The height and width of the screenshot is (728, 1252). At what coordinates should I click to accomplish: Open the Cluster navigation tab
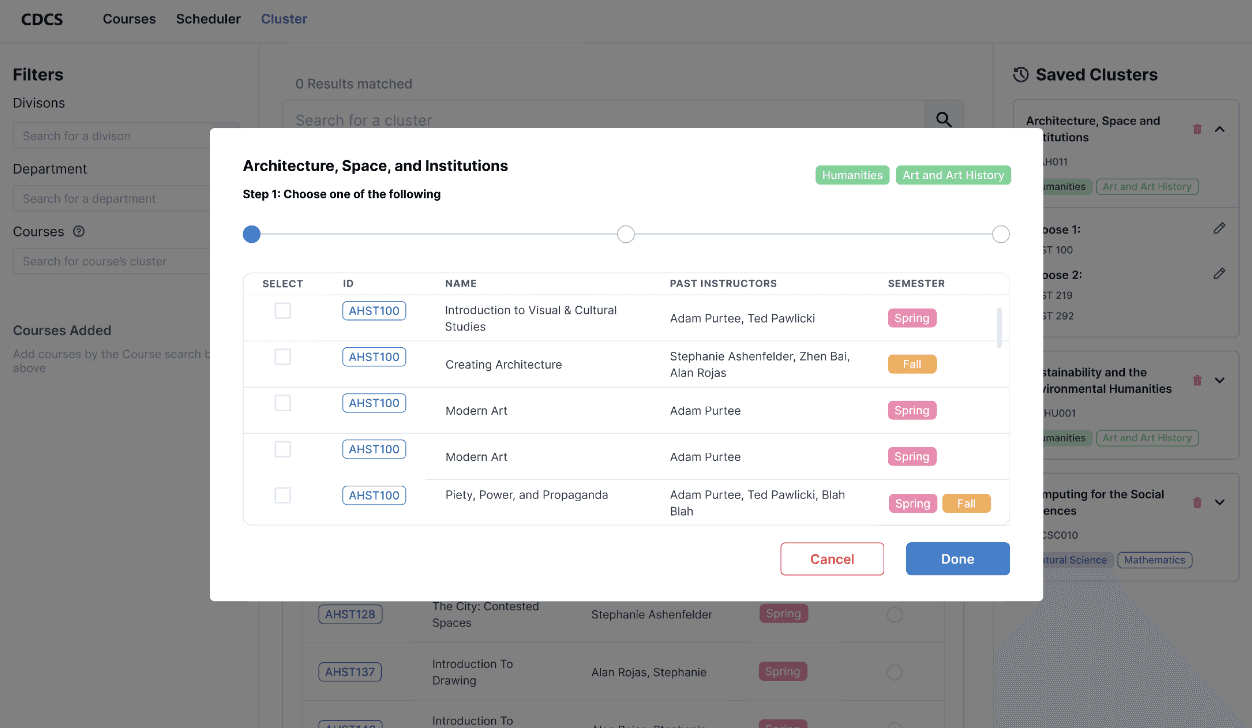pyautogui.click(x=284, y=19)
